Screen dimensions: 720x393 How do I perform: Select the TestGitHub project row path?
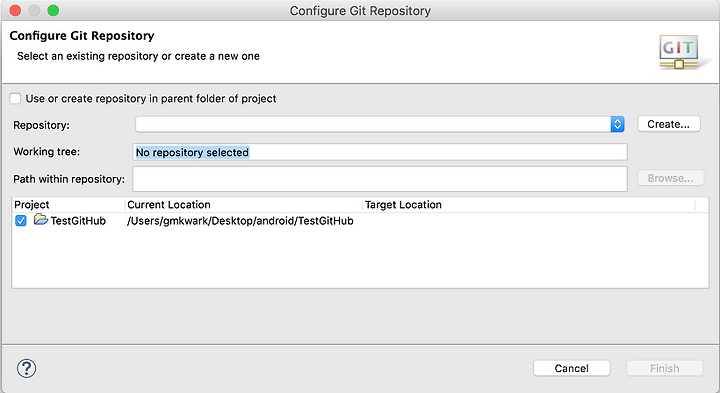point(240,221)
